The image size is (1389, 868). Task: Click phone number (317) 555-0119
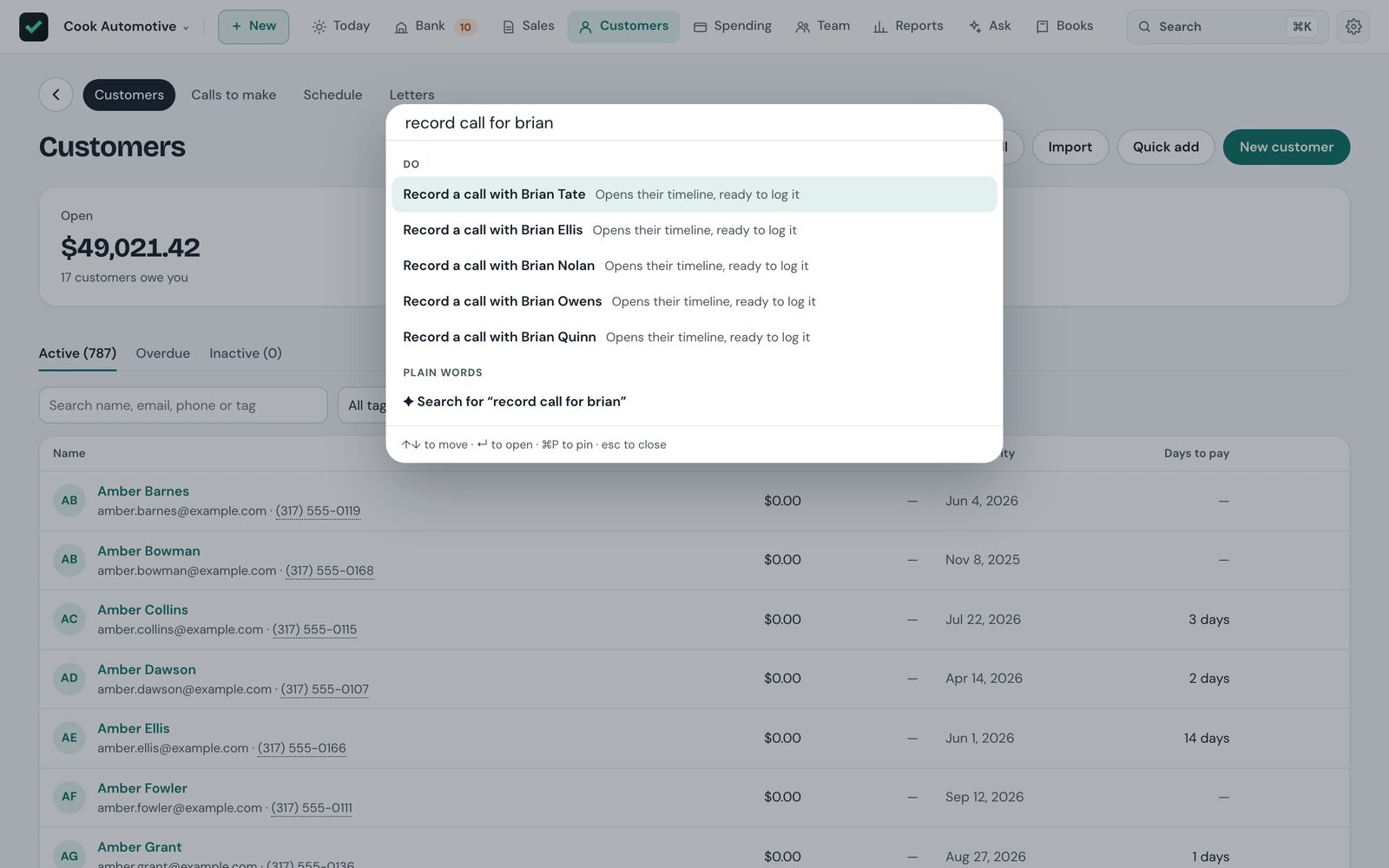click(x=318, y=511)
